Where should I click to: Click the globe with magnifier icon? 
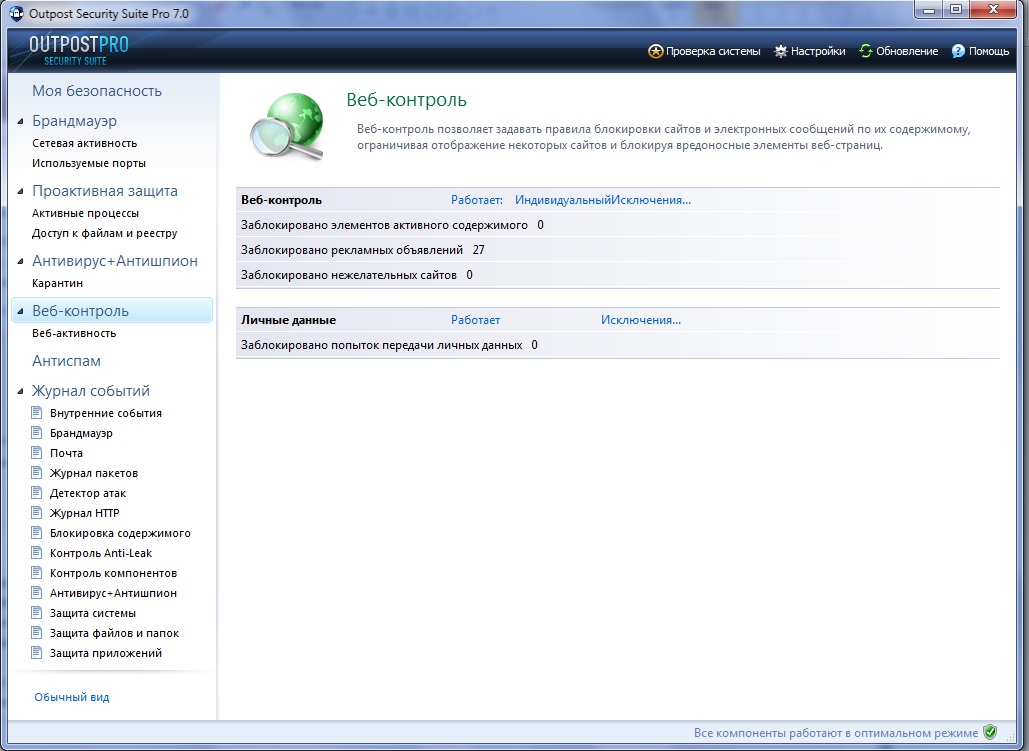tap(287, 127)
